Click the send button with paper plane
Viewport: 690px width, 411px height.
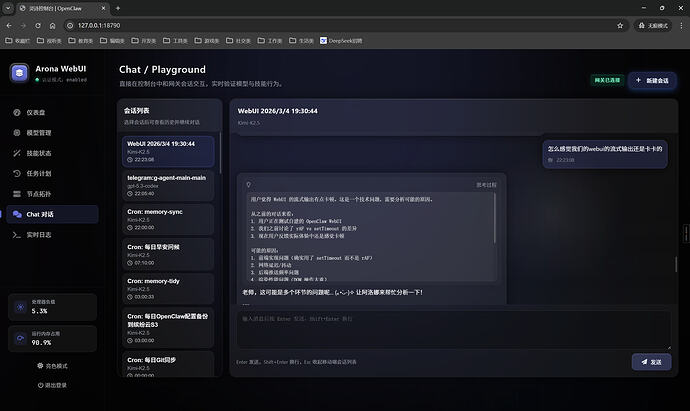point(651,362)
